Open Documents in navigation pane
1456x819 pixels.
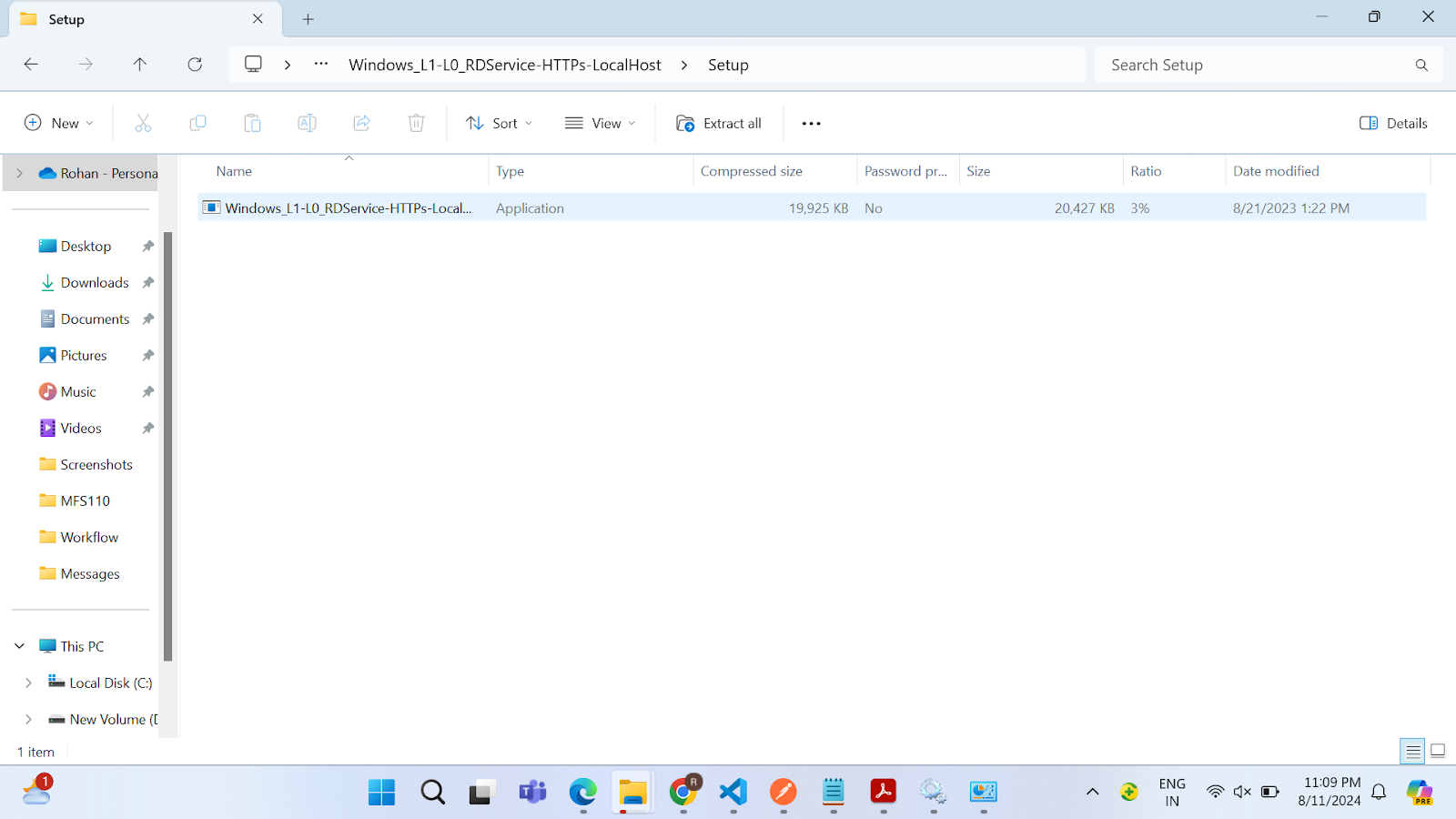[x=95, y=318]
